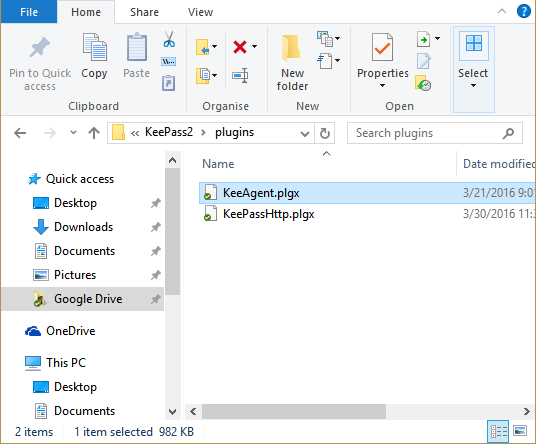This screenshot has height=444, width=536.
Task: Click the Edit file icon
Action: (424, 61)
